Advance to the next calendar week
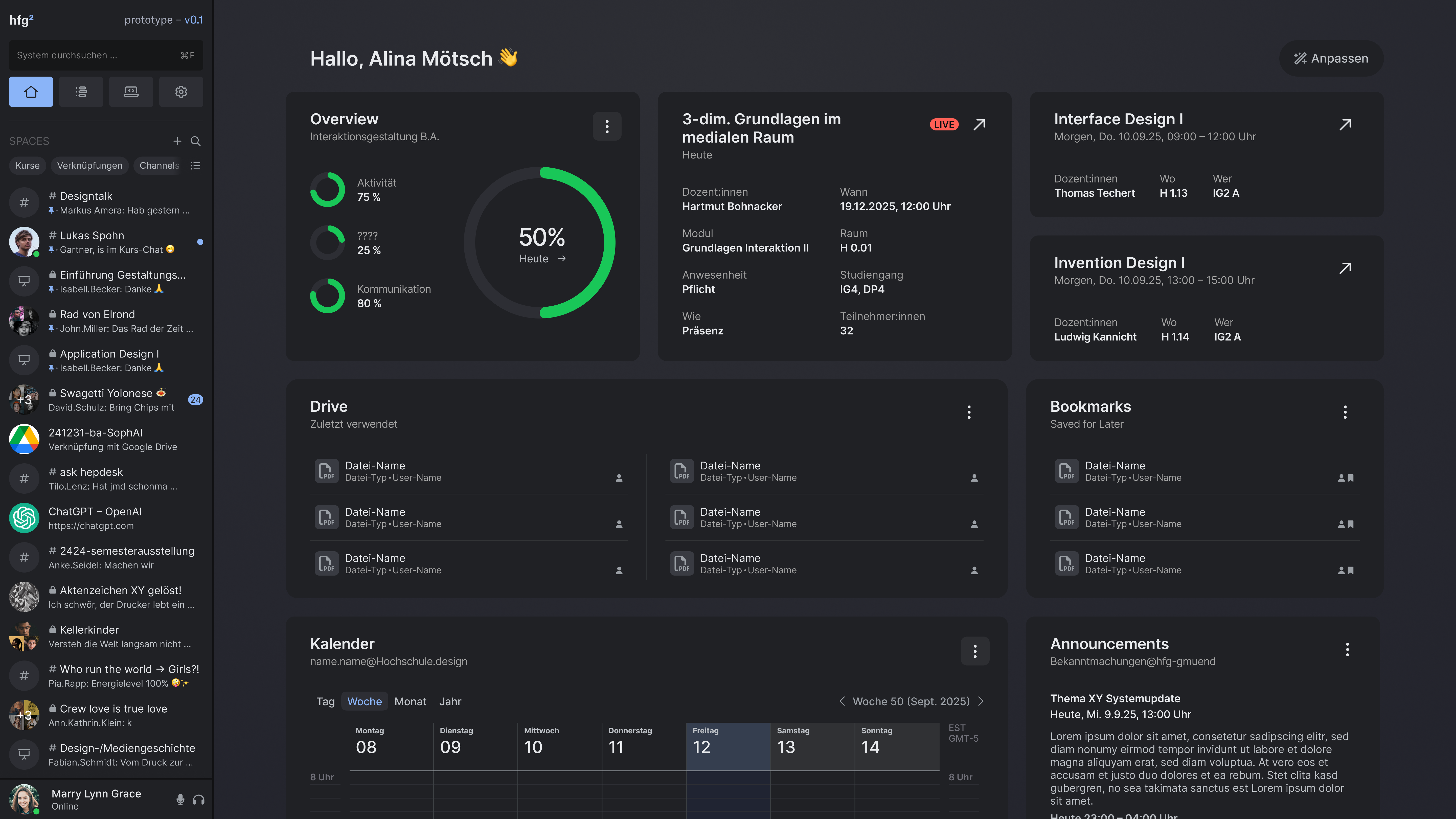 (x=981, y=701)
